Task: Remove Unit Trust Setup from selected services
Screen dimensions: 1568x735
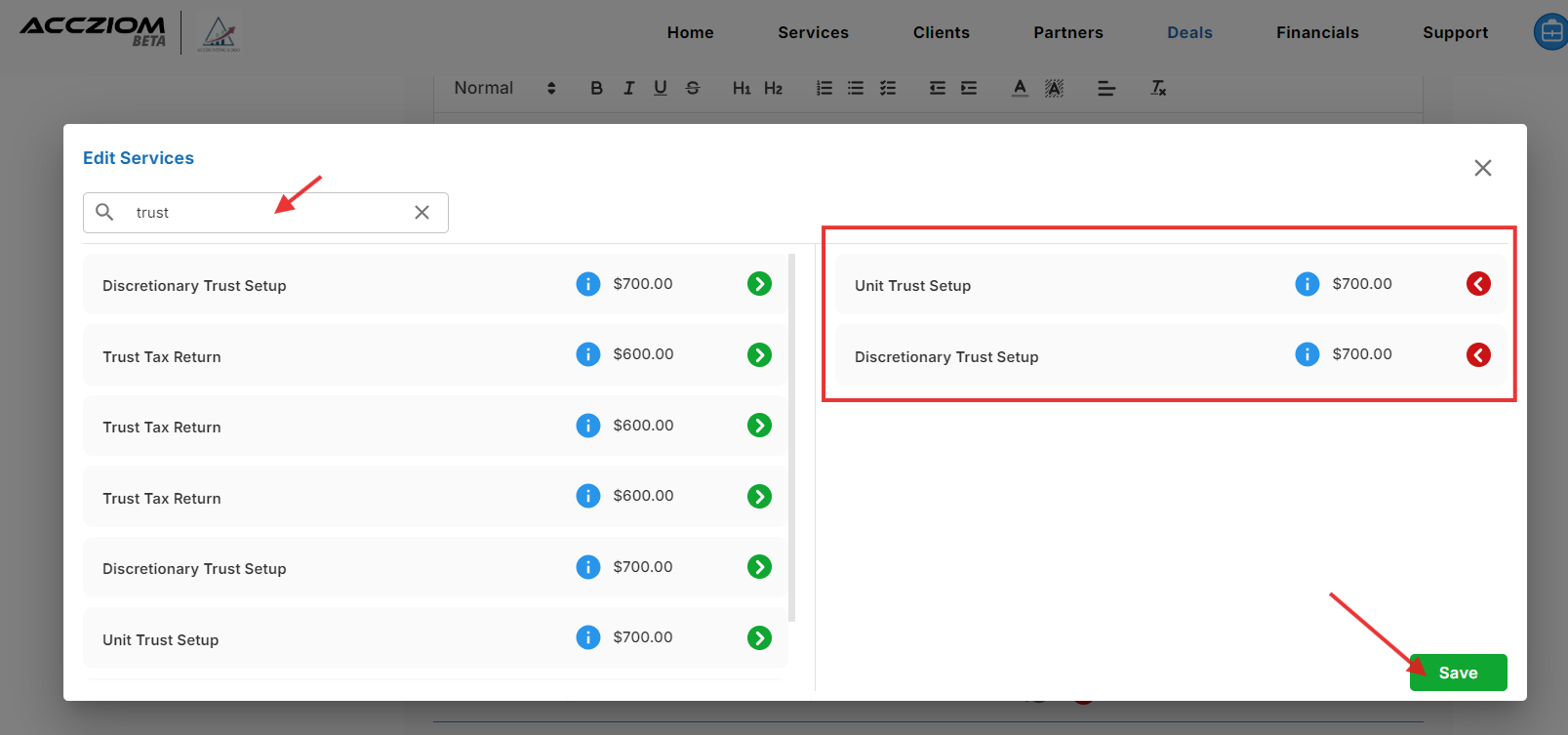Action: [x=1478, y=284]
